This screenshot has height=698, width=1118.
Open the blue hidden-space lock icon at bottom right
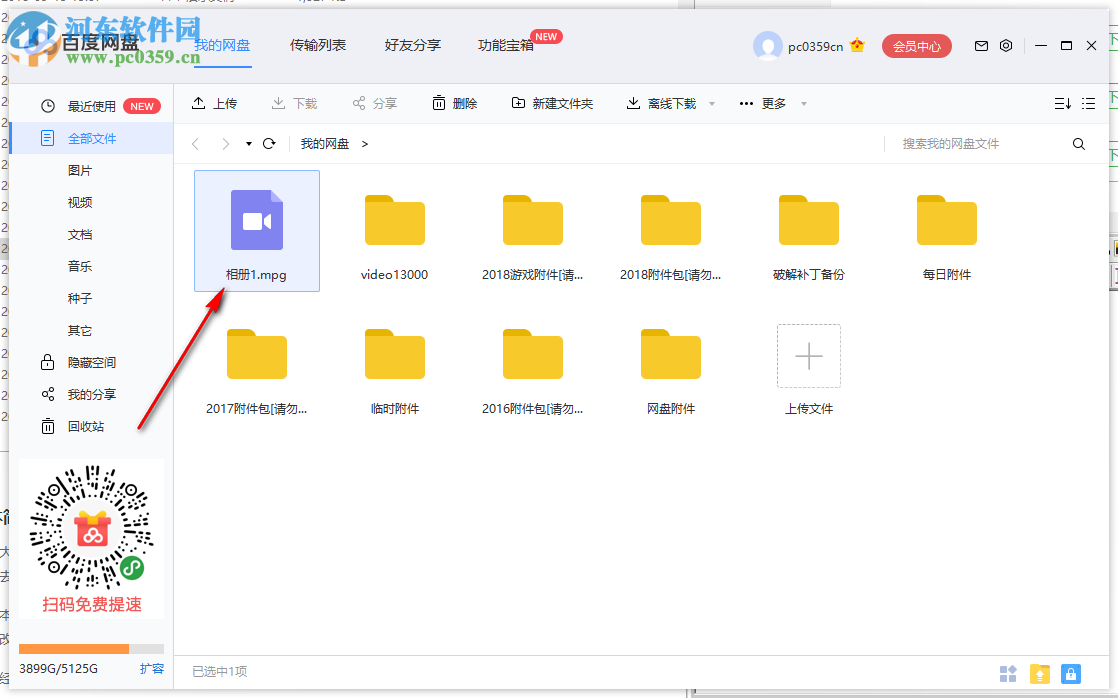pos(1070,674)
